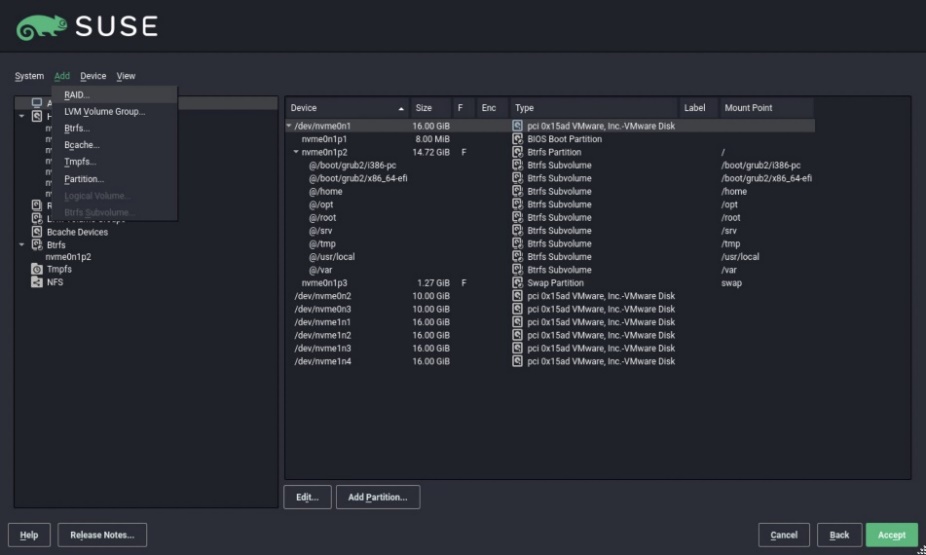Collapse the Hard Disks tree node arrow

tap(22, 116)
